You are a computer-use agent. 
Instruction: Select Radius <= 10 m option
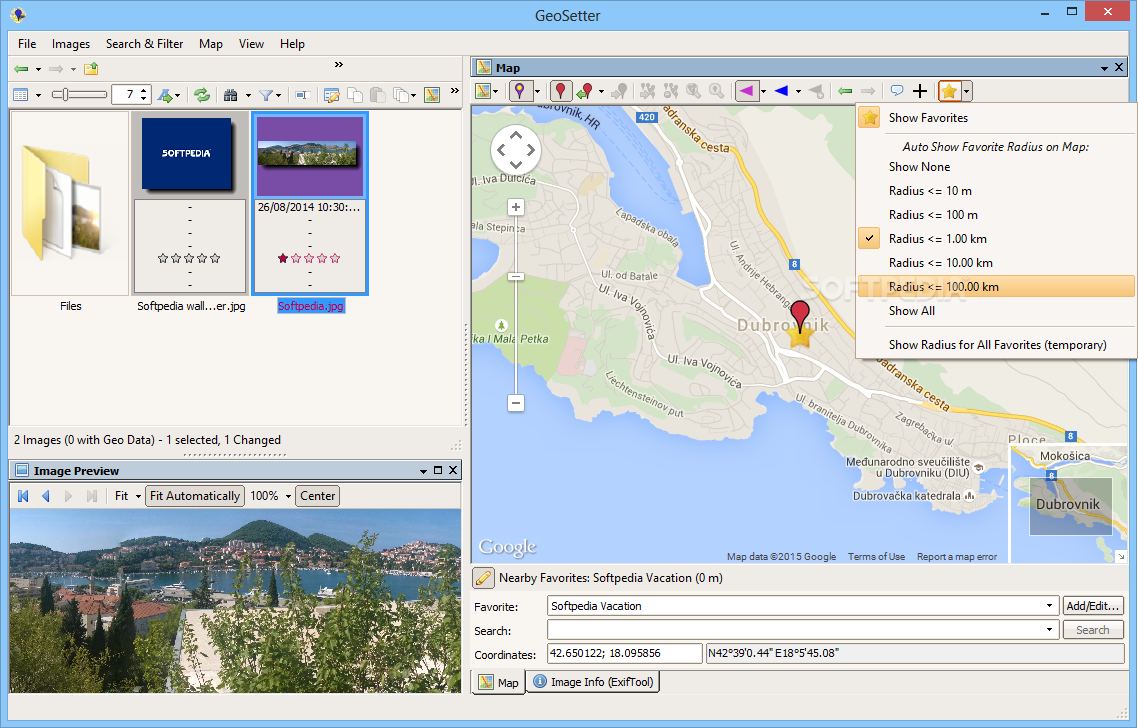click(996, 191)
